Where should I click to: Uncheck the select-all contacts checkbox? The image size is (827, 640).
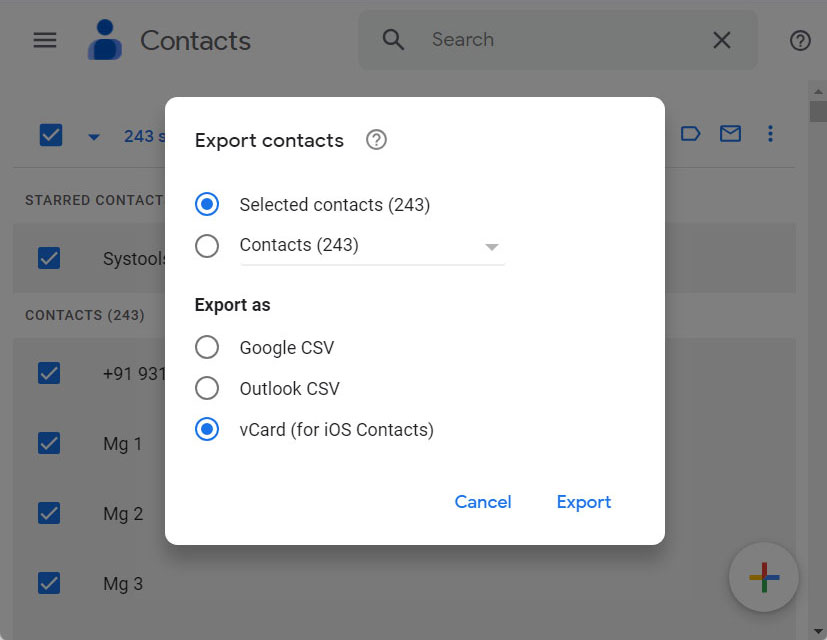[x=51, y=134]
